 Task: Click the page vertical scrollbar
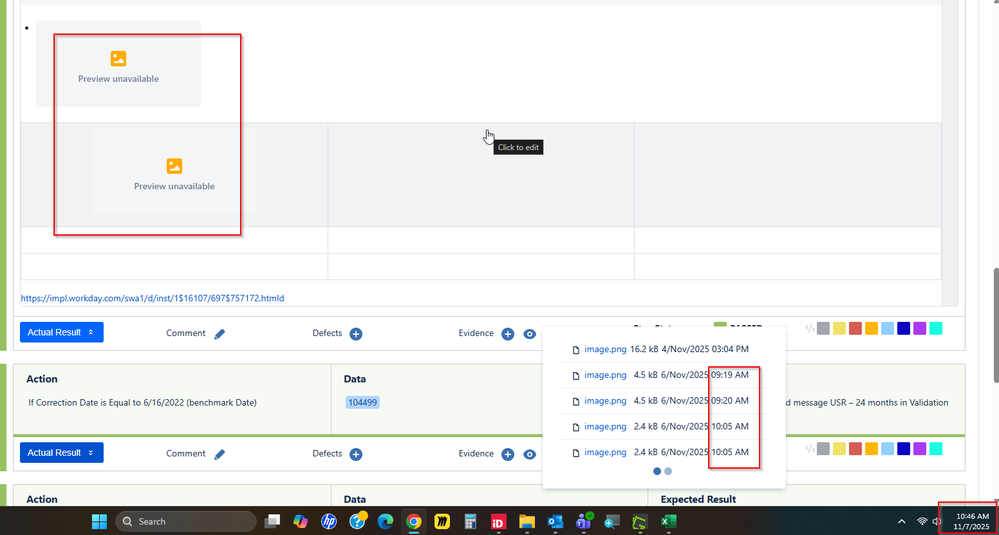996,326
